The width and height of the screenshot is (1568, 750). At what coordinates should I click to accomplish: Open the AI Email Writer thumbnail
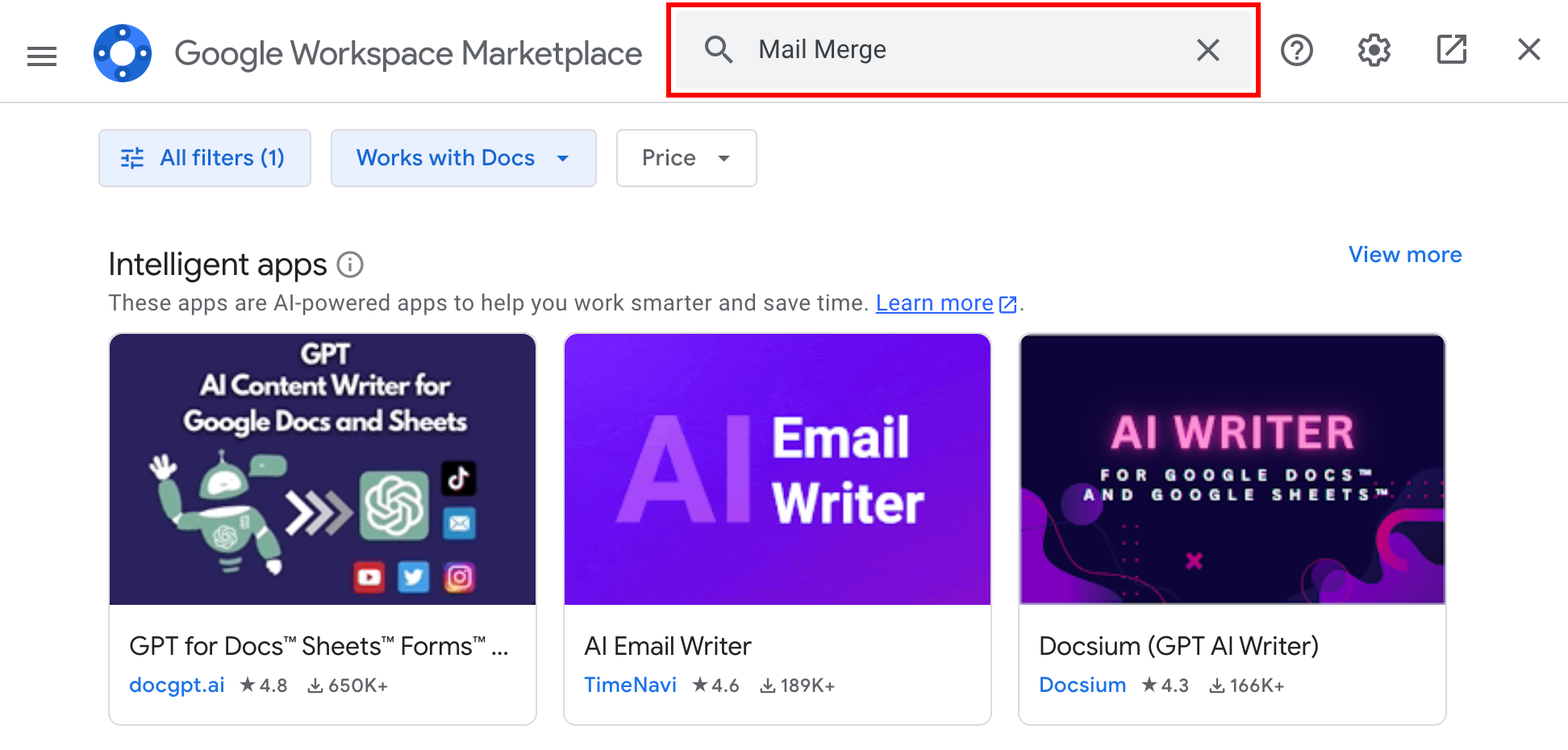pyautogui.click(x=778, y=469)
